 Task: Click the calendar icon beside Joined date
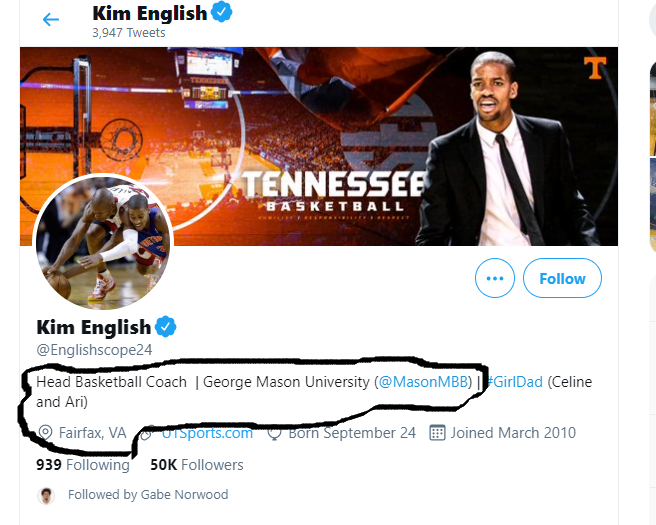click(436, 433)
